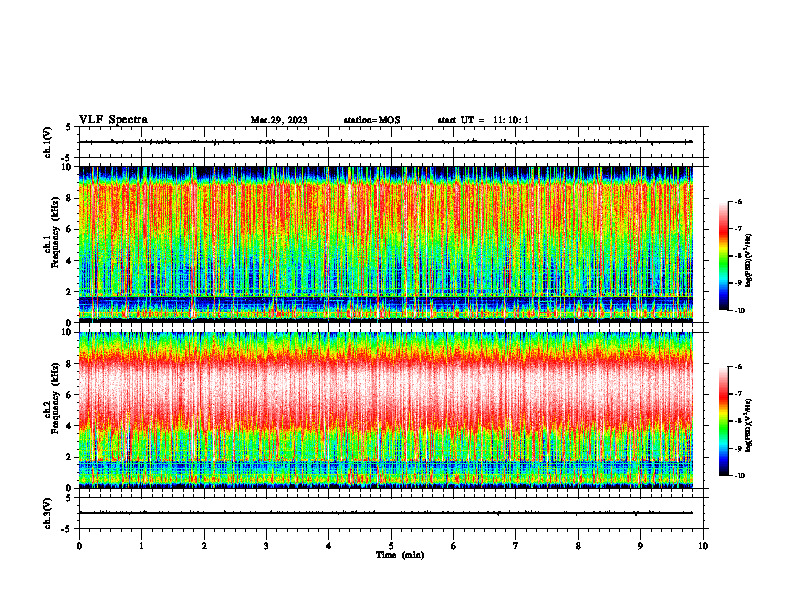The width and height of the screenshot is (792, 612).
Task: Click the time axis tick labeled 7
Action: pyautogui.click(x=516, y=546)
